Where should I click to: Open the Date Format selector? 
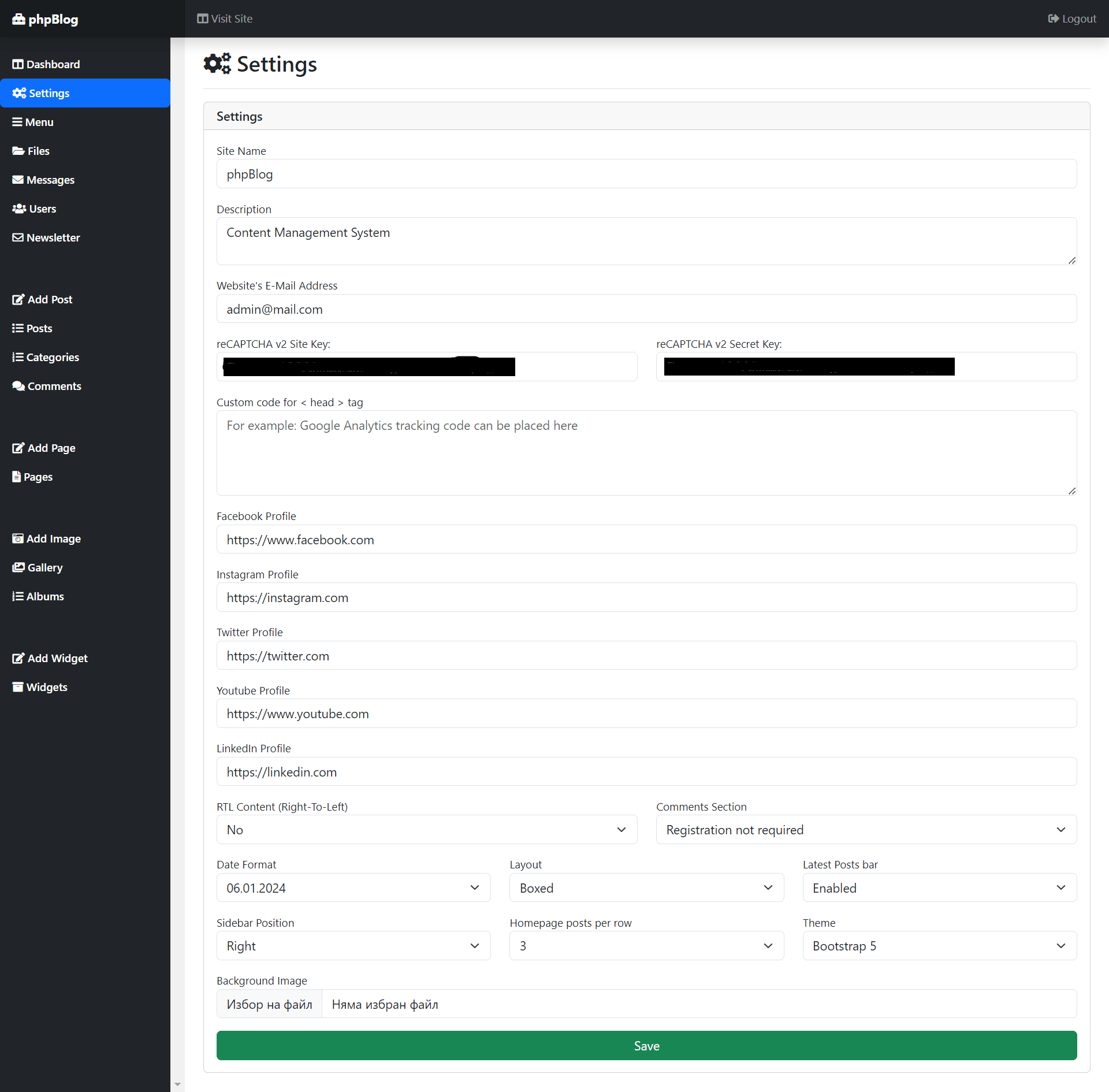353,888
